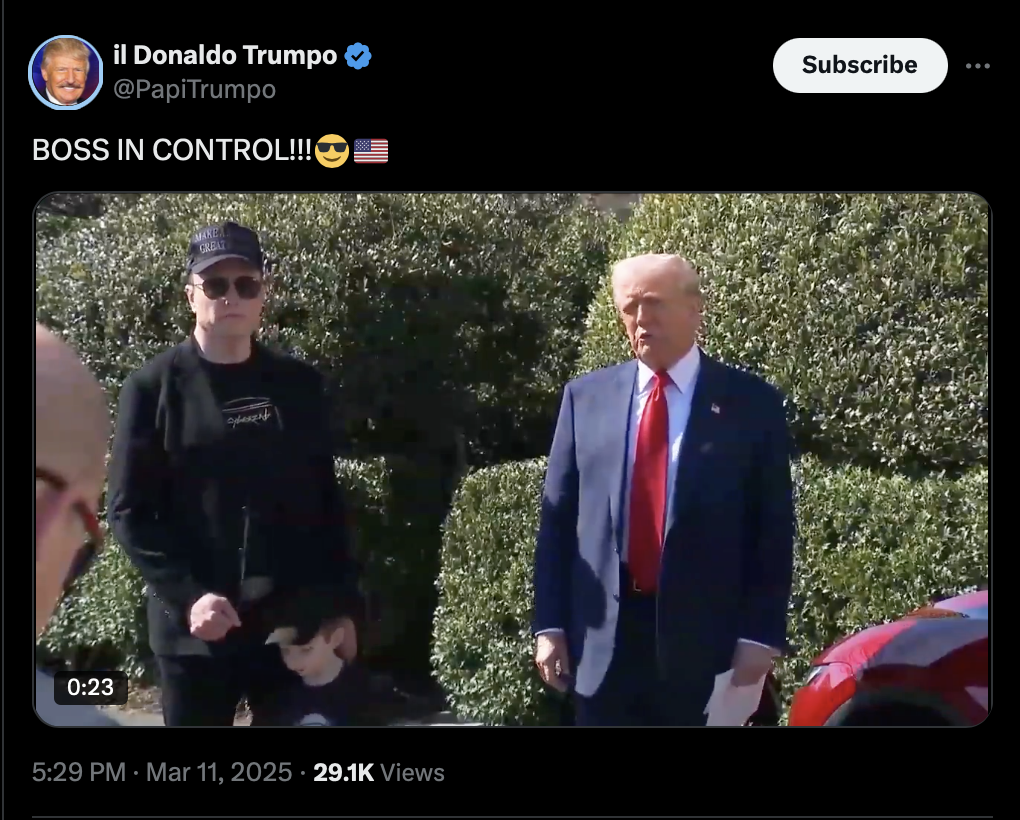The width and height of the screenshot is (1020, 820).
Task: Click the sunglasses face emoji in tweet
Action: pos(332,151)
